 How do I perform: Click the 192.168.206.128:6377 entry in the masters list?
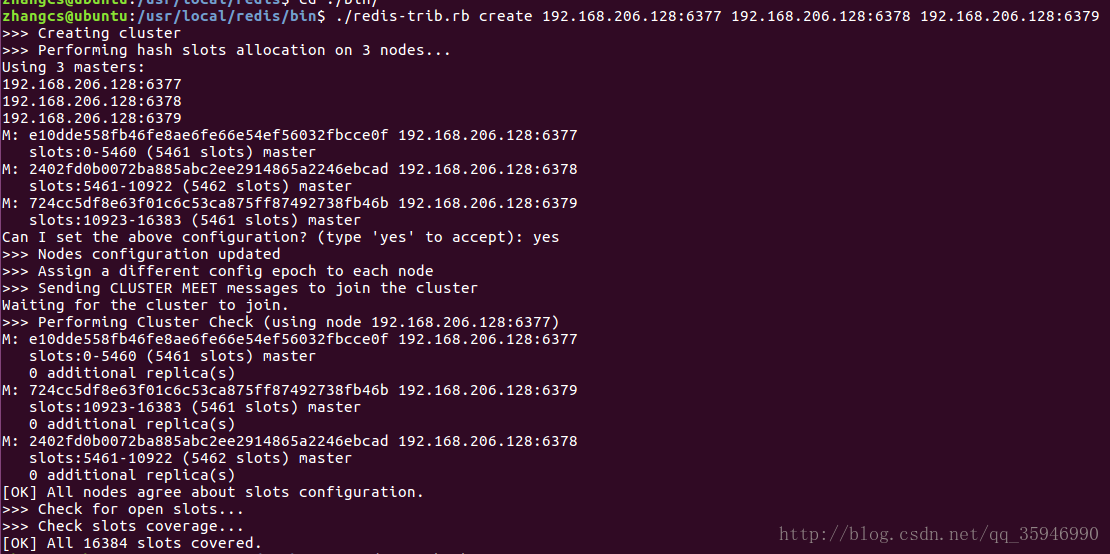pyautogui.click(x=91, y=84)
